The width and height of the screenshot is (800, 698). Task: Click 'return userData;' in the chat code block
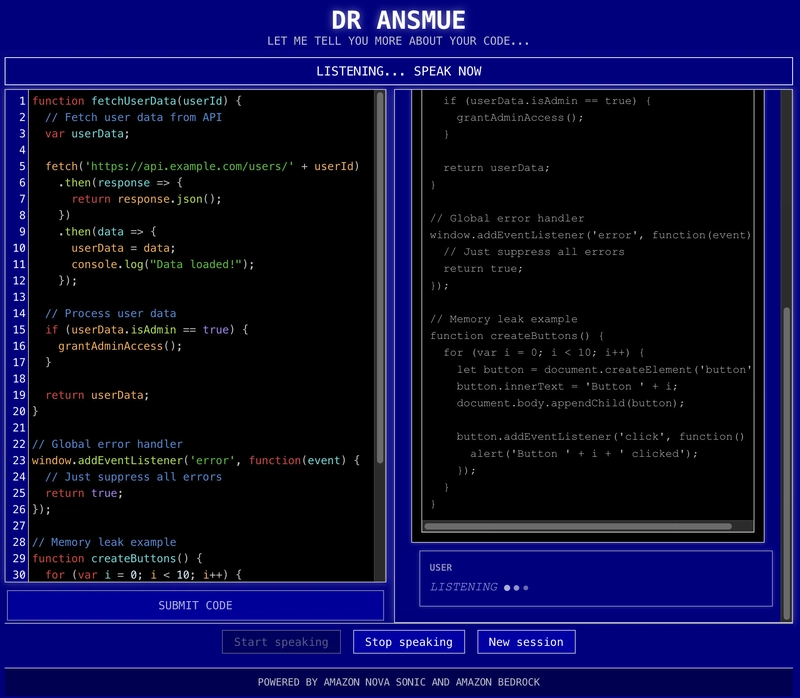496,167
